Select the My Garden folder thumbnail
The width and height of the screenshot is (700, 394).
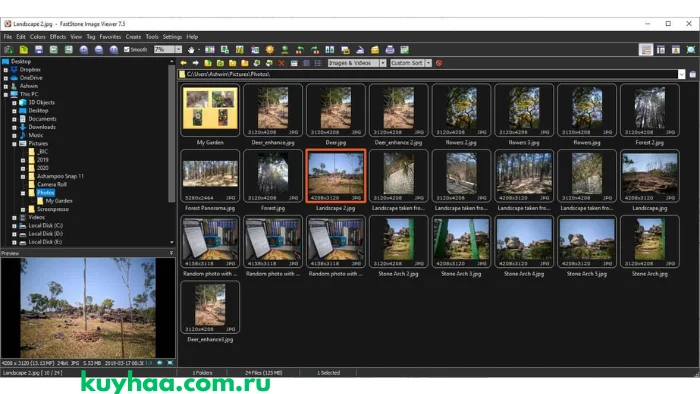pyautogui.click(x=210, y=110)
